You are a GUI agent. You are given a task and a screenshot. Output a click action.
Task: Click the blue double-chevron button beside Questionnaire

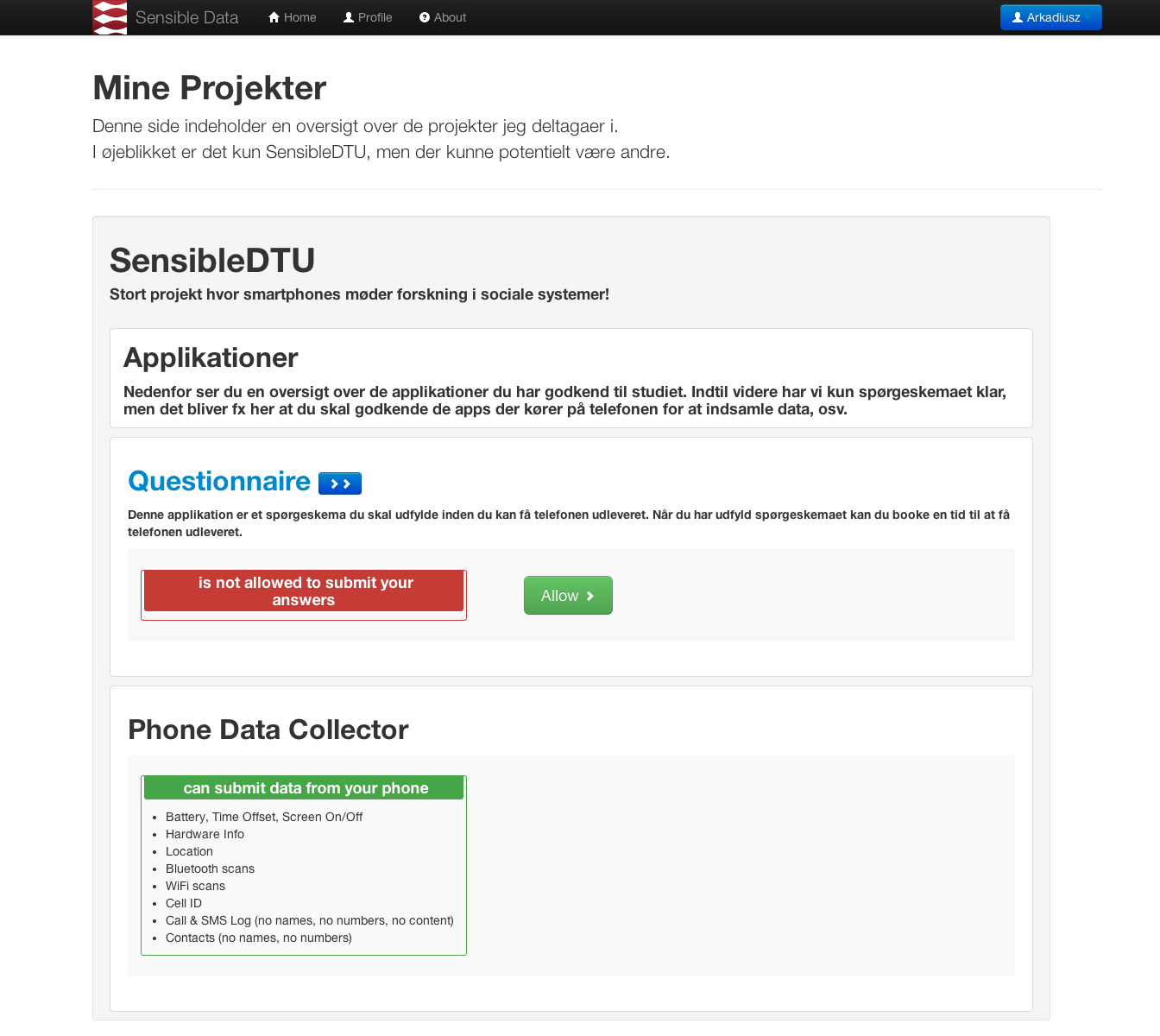[340, 483]
